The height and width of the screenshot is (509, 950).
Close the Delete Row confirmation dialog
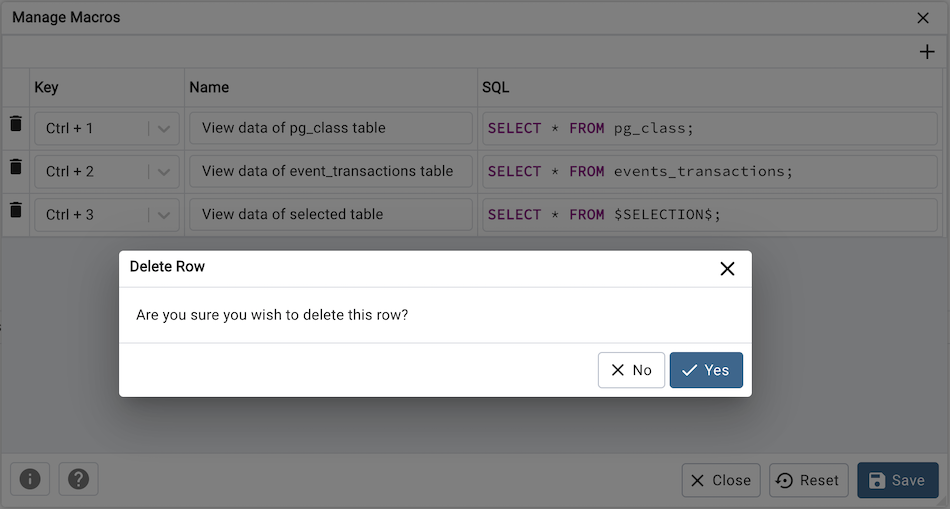pos(727,268)
